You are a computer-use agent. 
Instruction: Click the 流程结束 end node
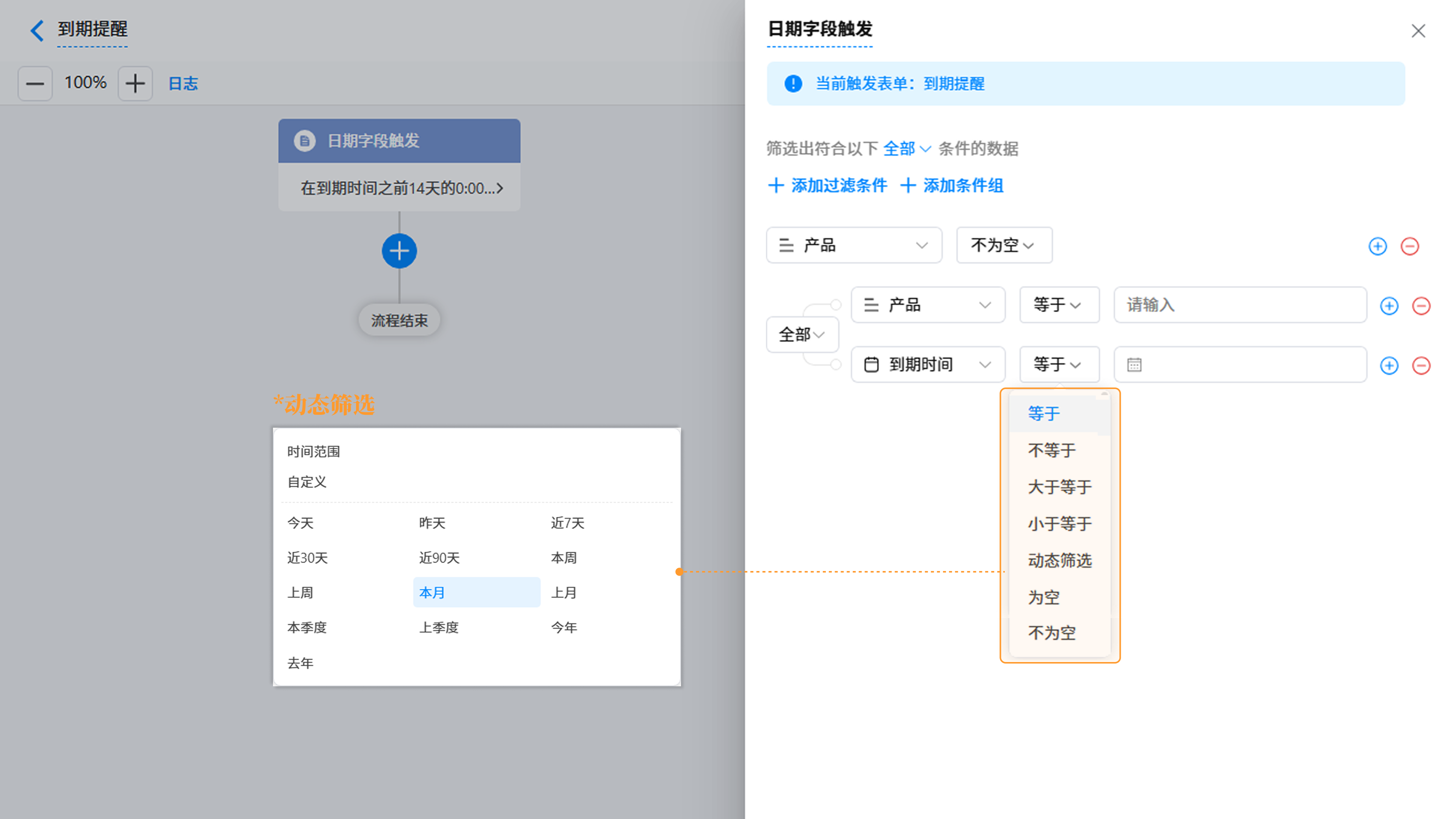[x=399, y=320]
